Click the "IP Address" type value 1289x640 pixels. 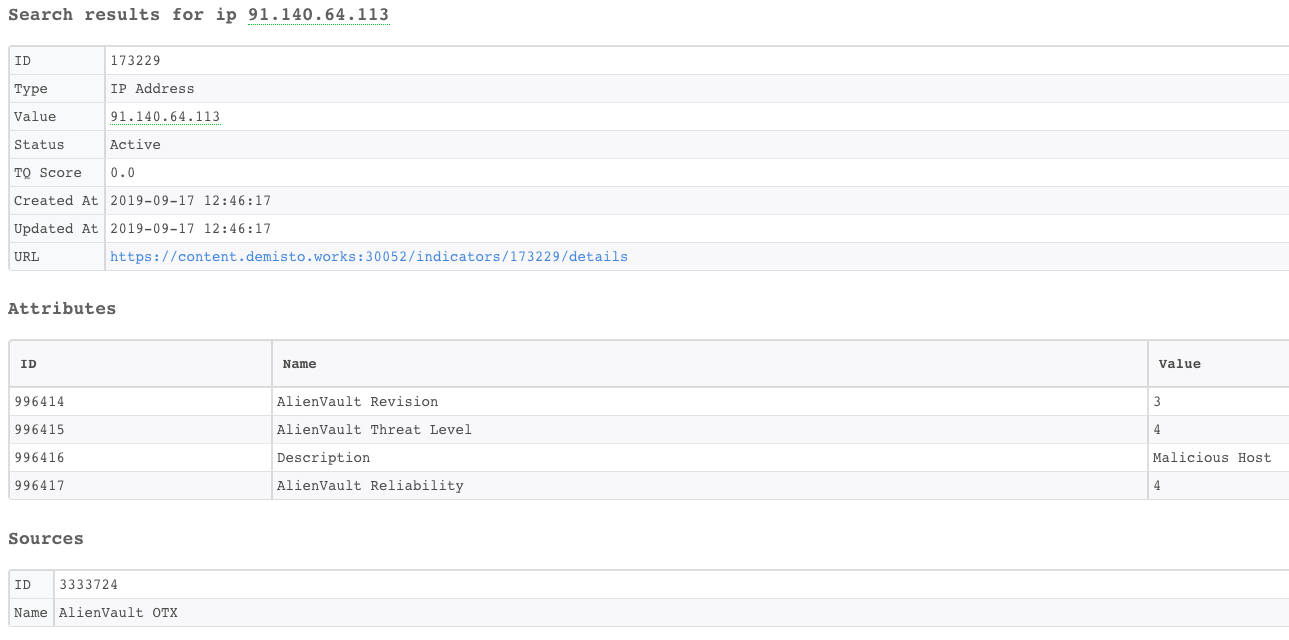click(152, 89)
